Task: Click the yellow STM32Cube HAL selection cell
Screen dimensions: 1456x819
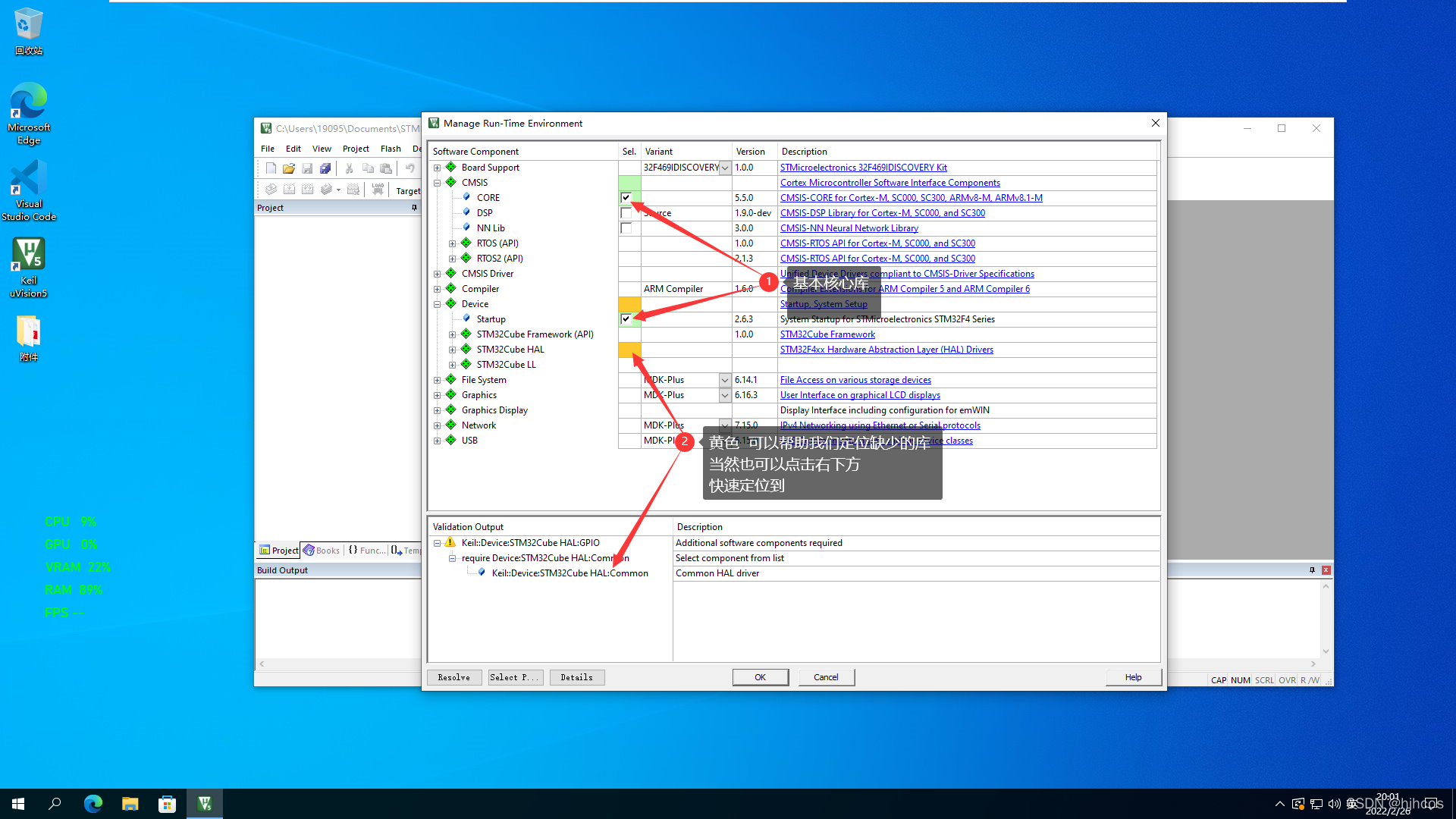Action: [x=629, y=350]
